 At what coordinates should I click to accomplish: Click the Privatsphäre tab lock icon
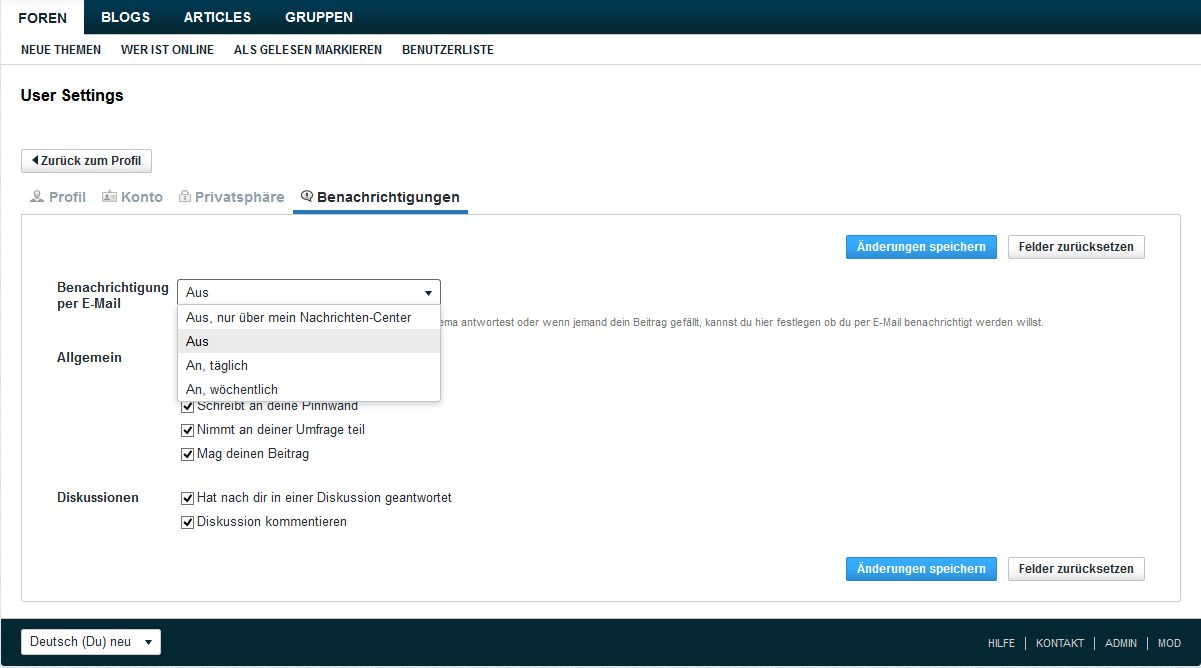pos(184,197)
